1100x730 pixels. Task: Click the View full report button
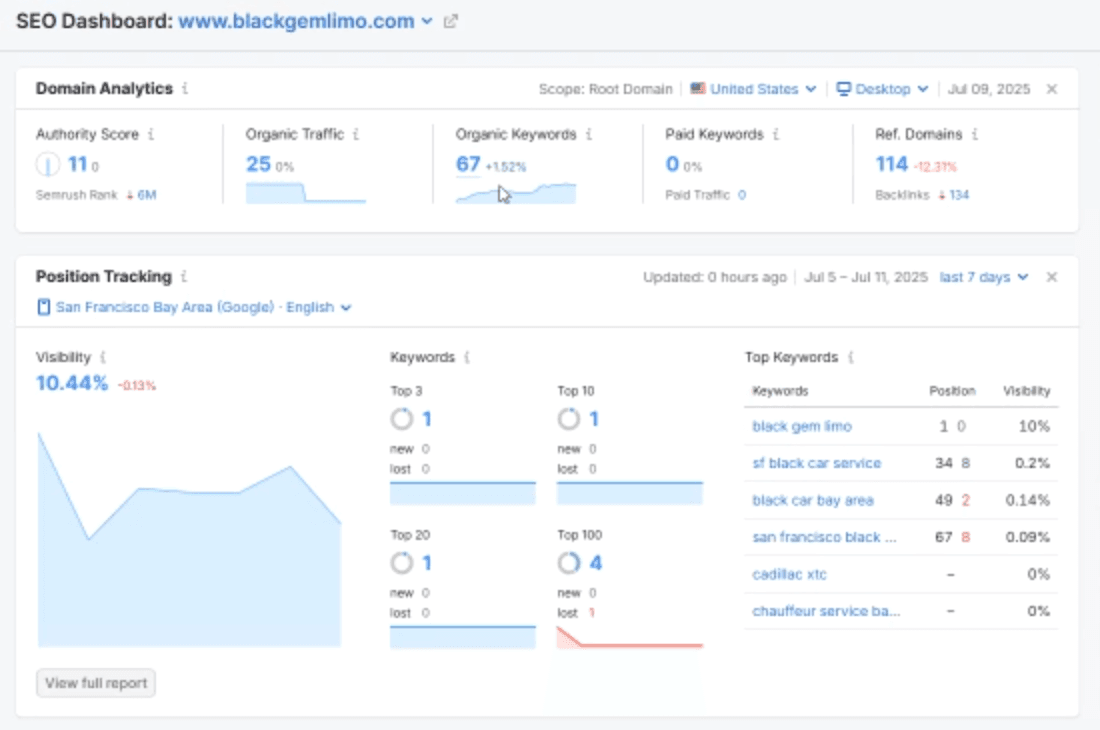click(x=96, y=684)
